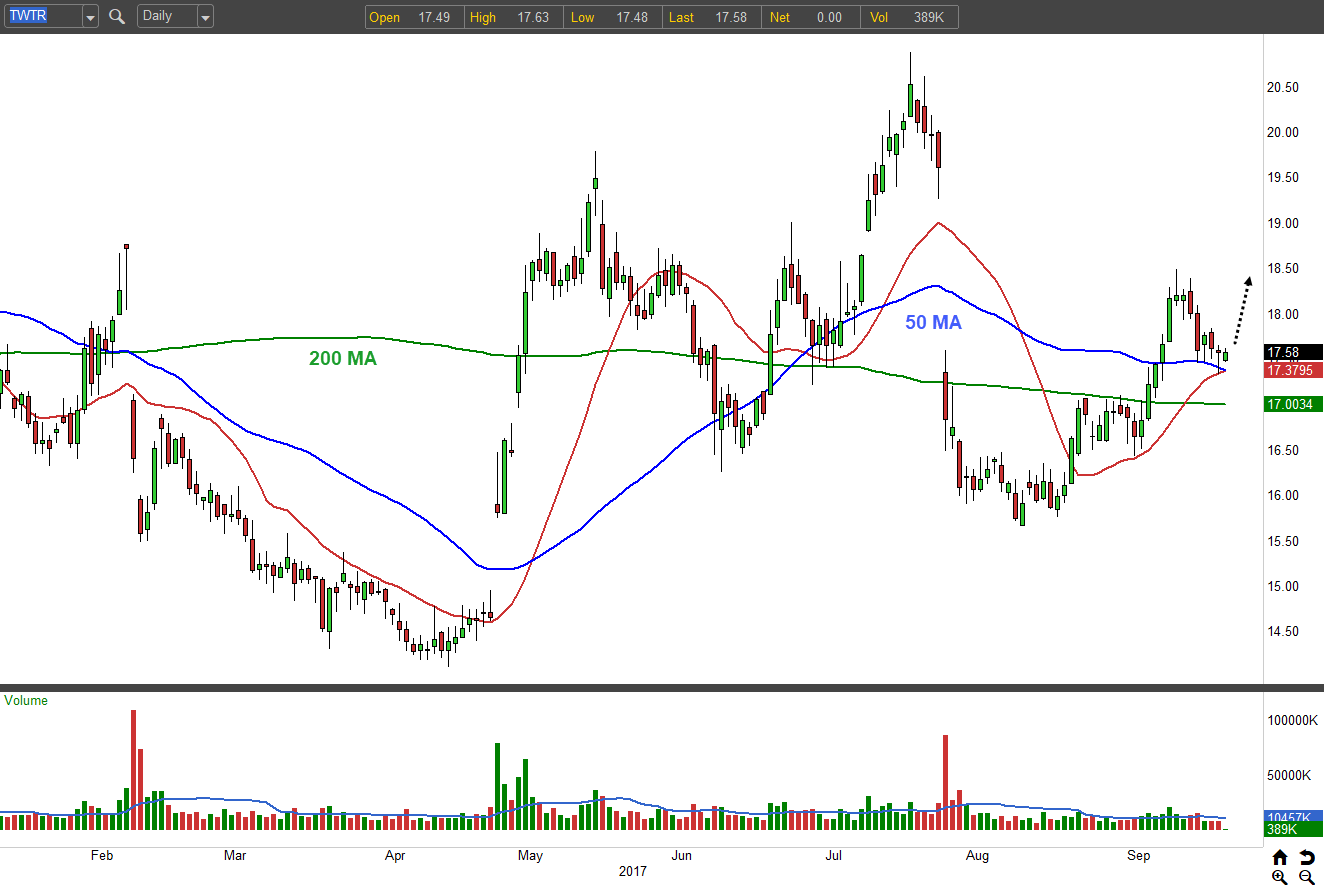Image resolution: width=1324 pixels, height=887 pixels.
Task: Click the Sep label on date axis
Action: tap(1138, 856)
